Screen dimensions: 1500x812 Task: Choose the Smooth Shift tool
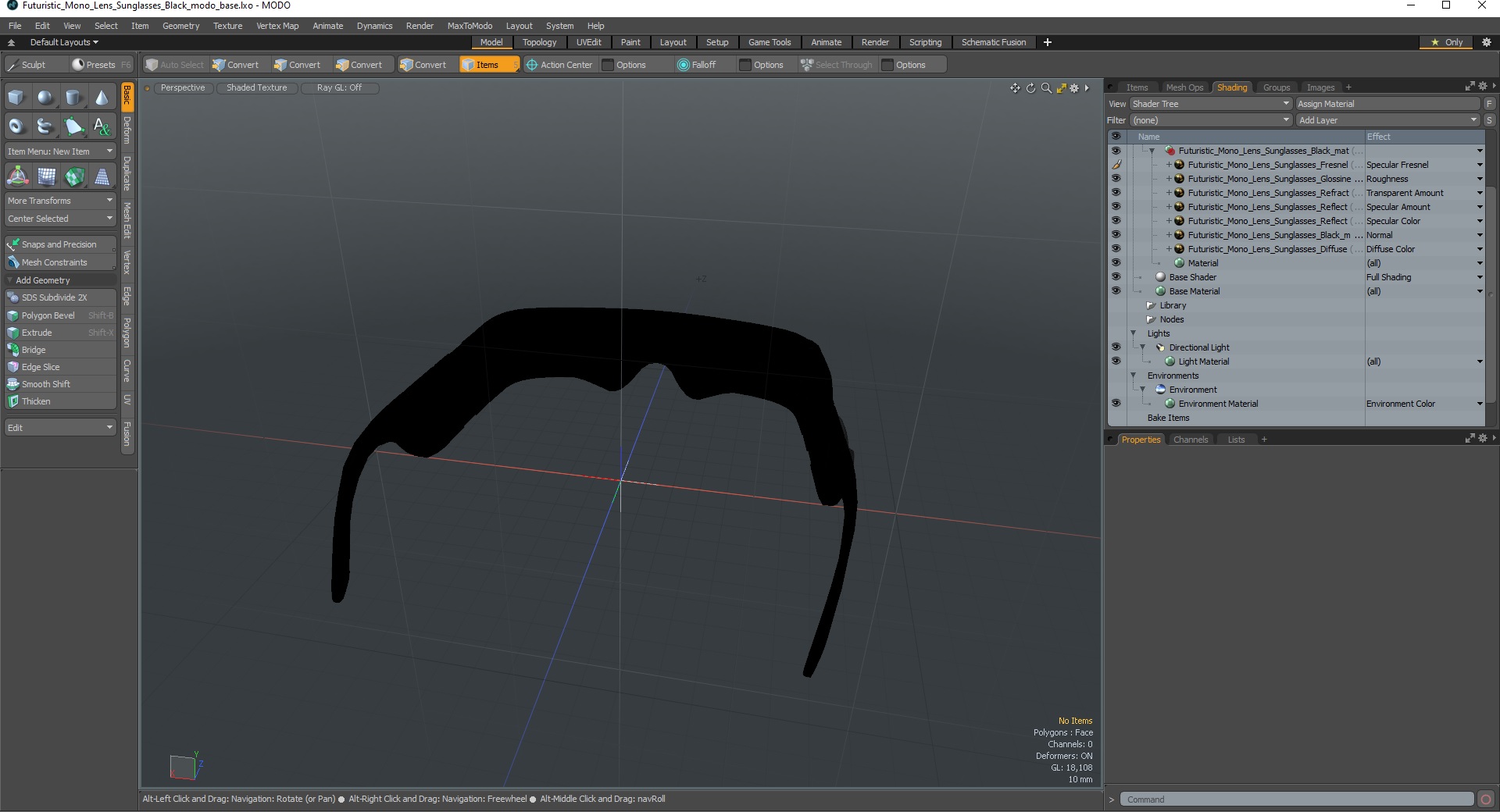tap(60, 384)
